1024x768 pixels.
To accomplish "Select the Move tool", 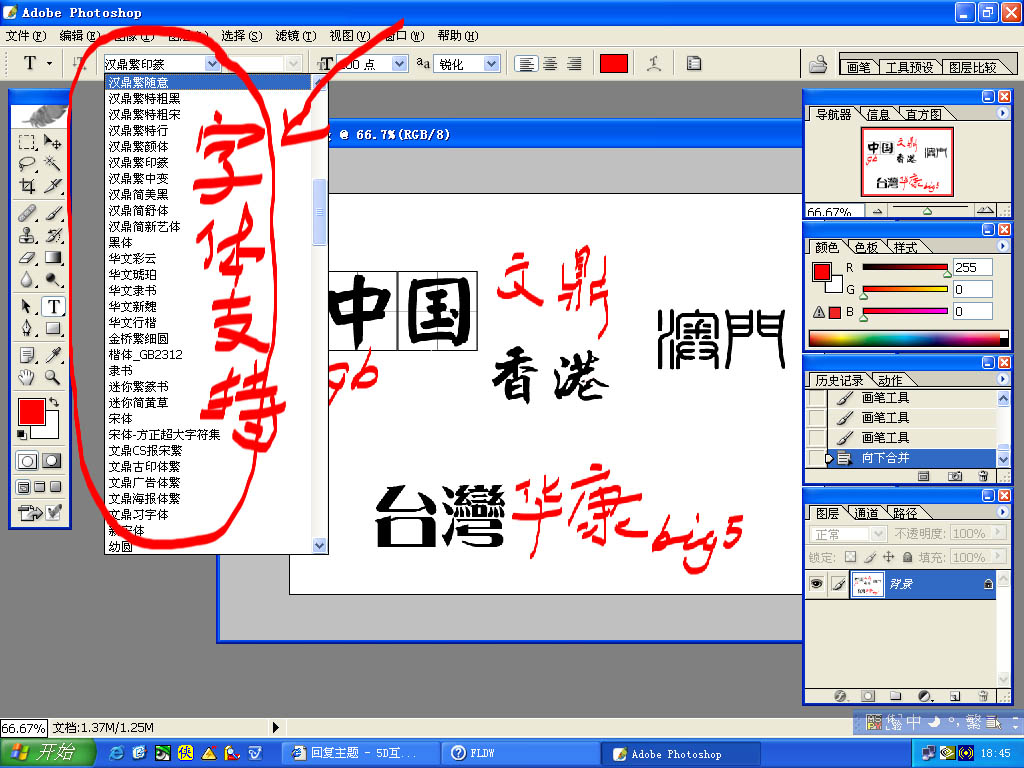I will [52, 142].
